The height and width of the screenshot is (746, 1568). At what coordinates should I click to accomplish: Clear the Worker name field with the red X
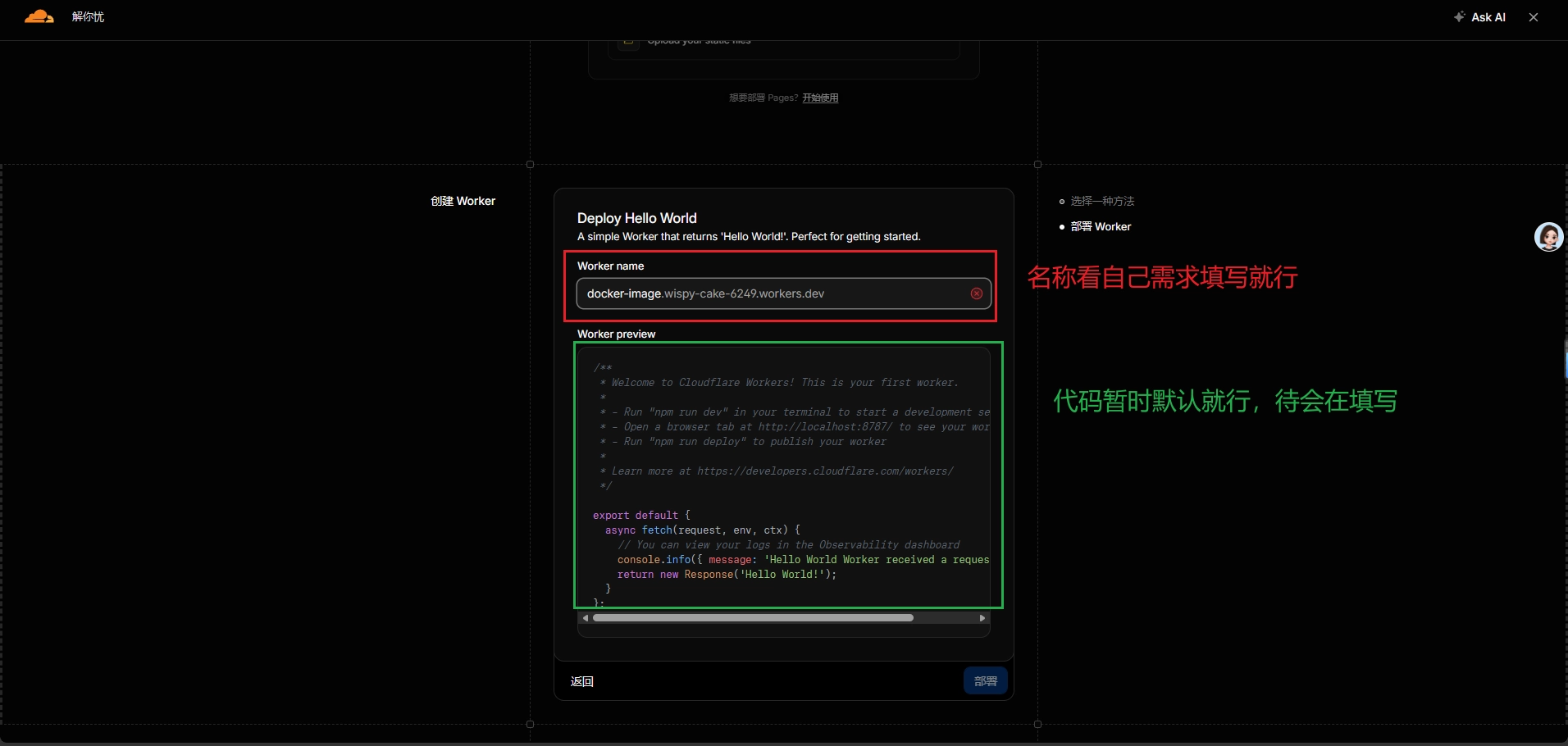click(x=977, y=293)
